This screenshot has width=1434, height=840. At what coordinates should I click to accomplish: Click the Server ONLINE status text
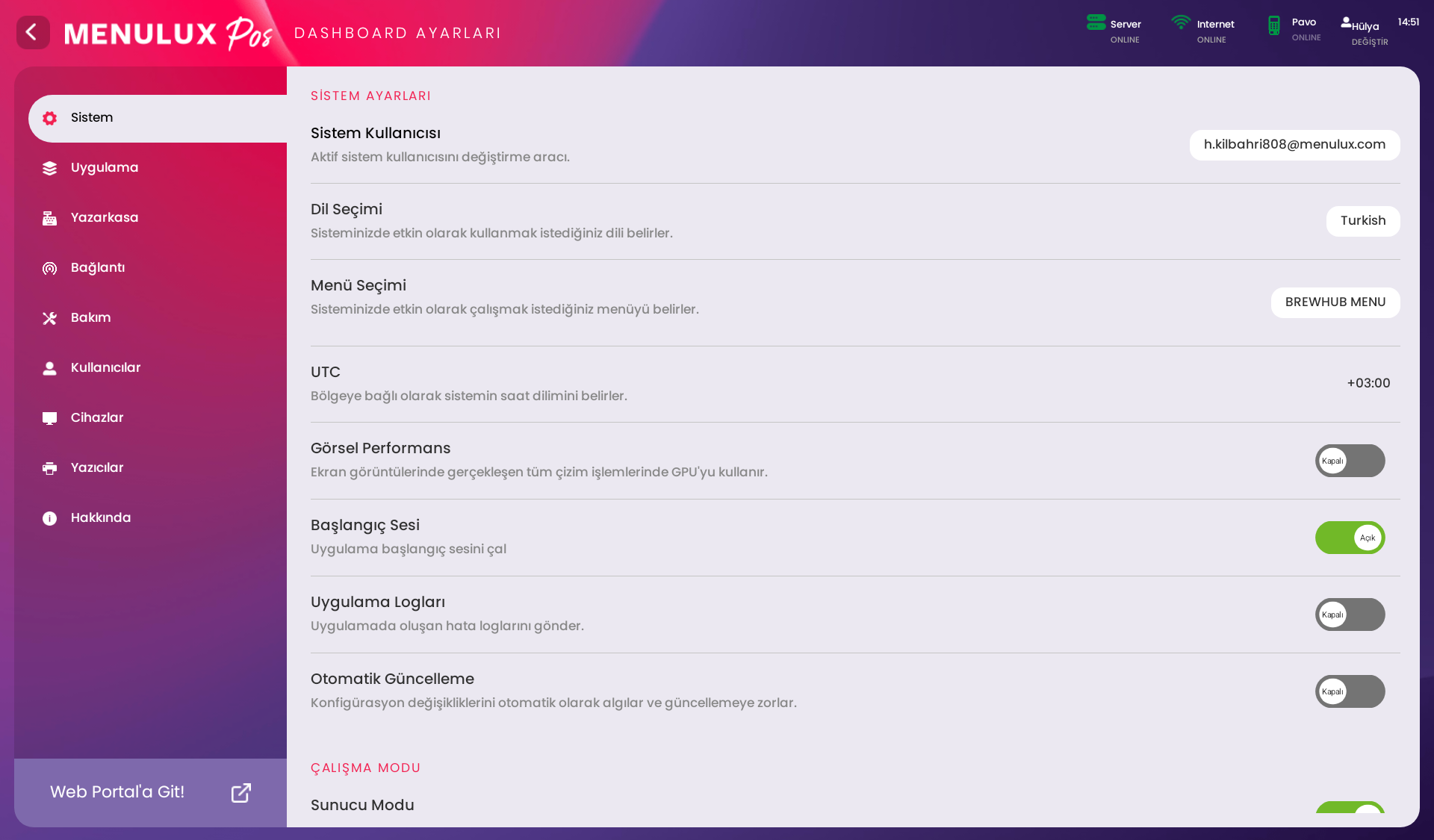tap(1125, 40)
